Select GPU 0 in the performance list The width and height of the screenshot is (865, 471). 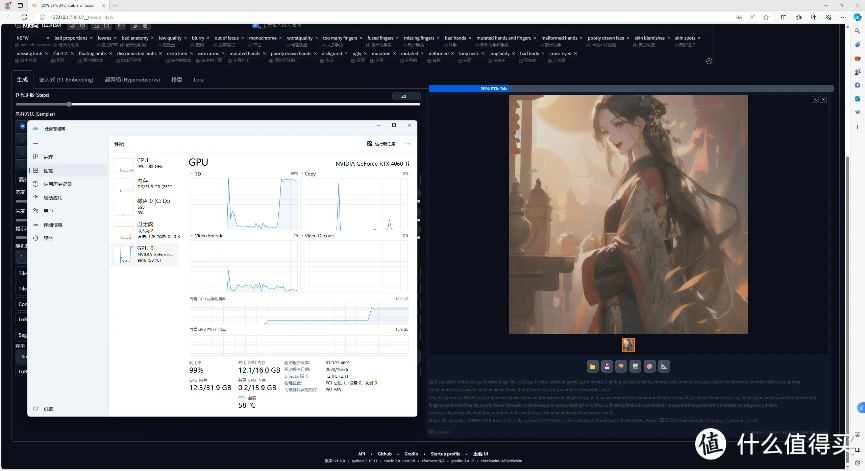coord(145,255)
